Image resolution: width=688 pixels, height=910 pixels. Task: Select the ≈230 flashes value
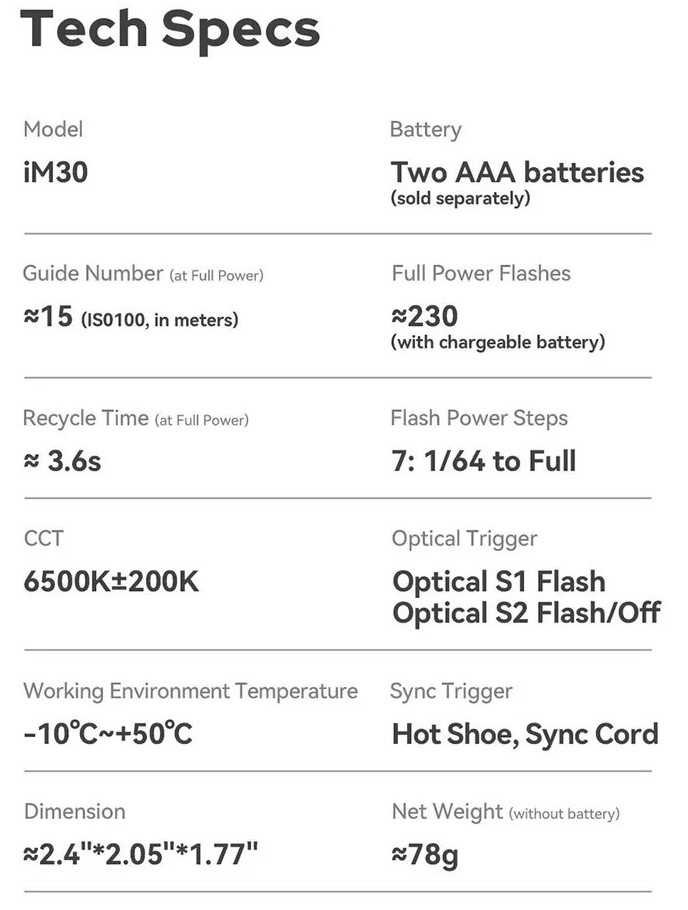pyautogui.click(x=425, y=316)
